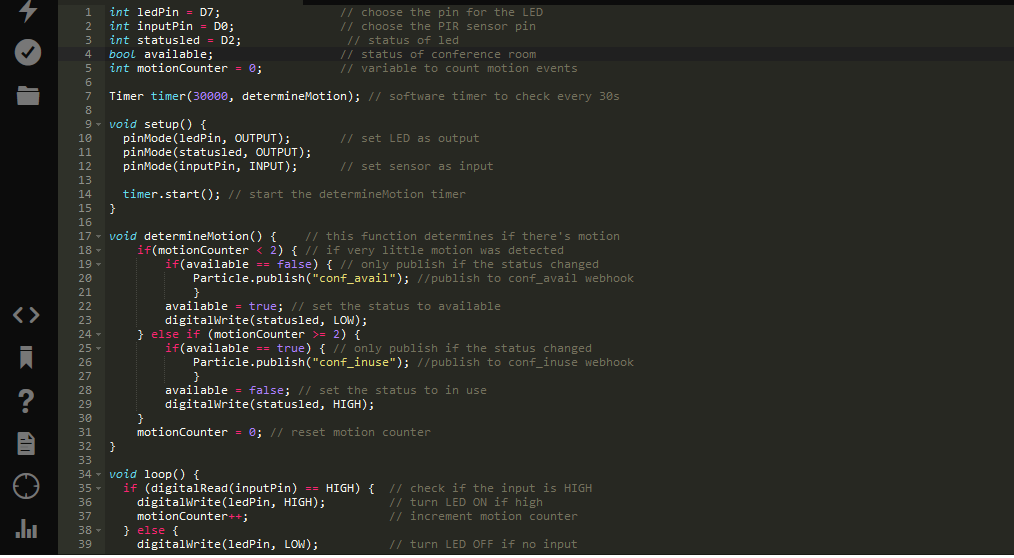Open Help with the question mark icon
The width and height of the screenshot is (1014, 558).
[27, 401]
